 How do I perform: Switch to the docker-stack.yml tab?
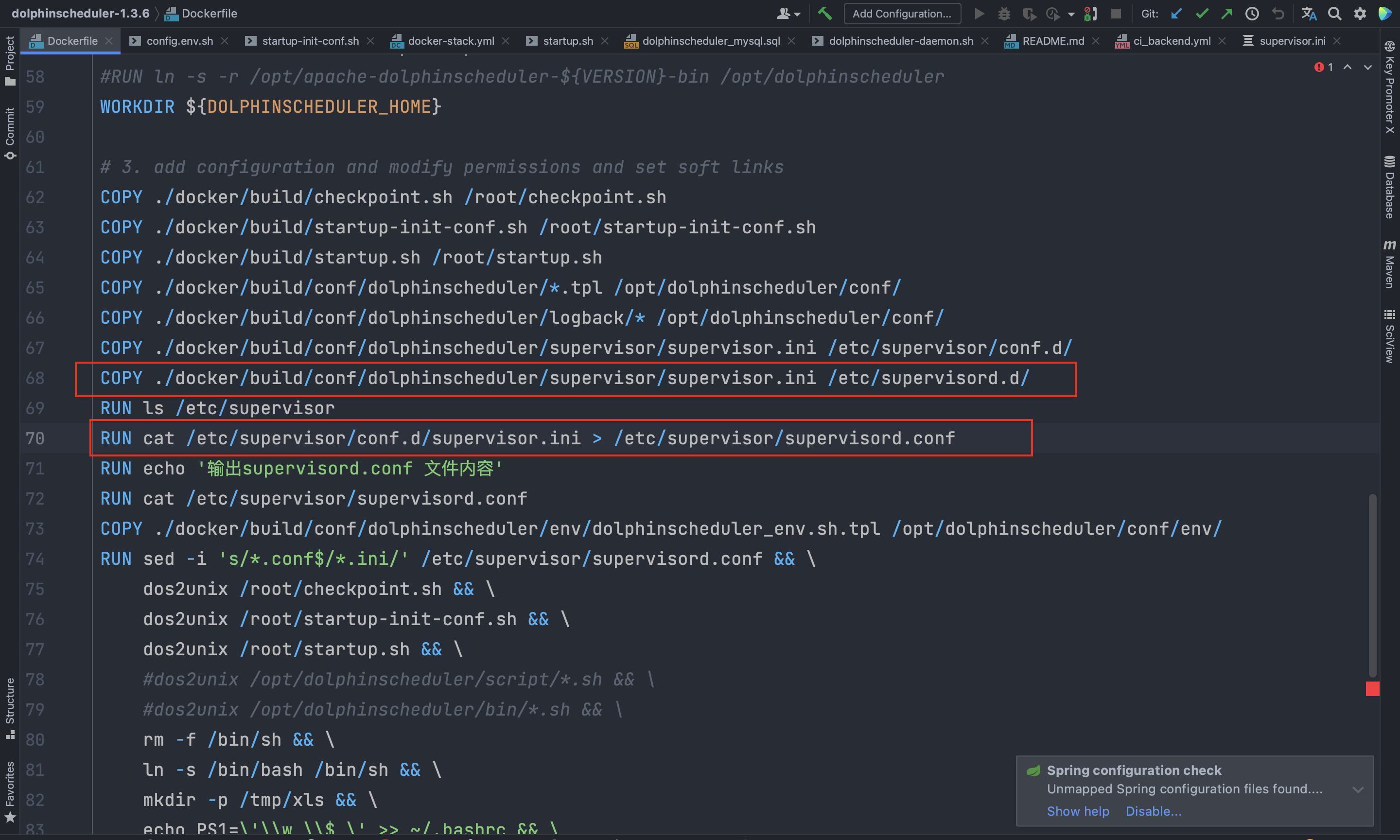pos(451,41)
